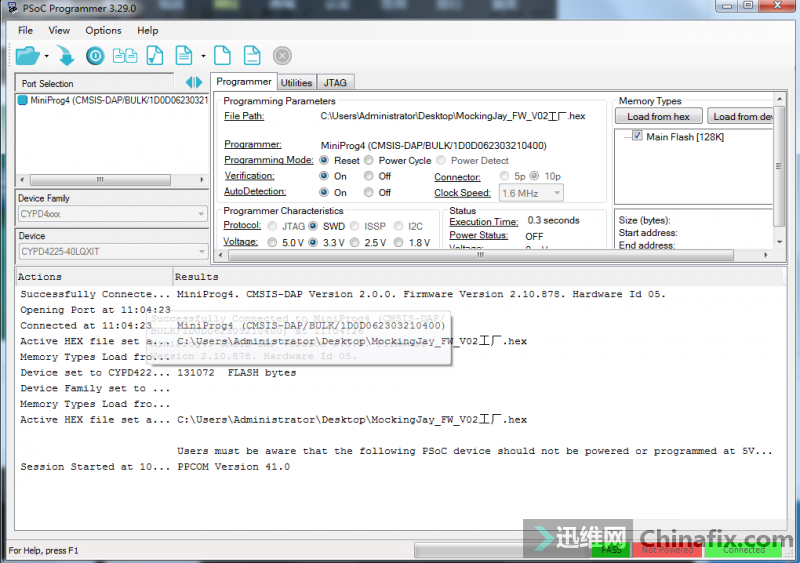Click the Program download arrow icon

coord(66,56)
